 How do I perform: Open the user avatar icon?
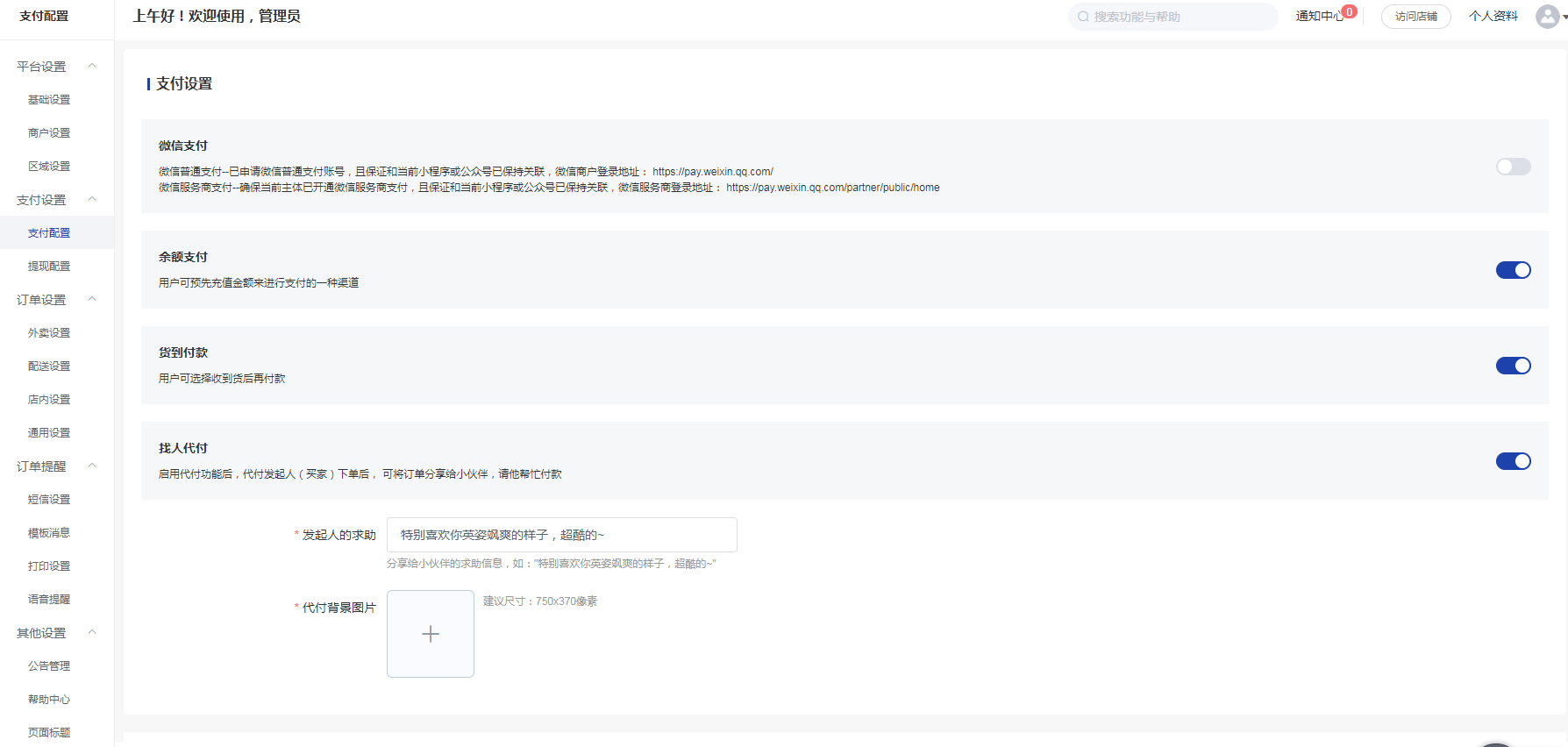(x=1548, y=17)
